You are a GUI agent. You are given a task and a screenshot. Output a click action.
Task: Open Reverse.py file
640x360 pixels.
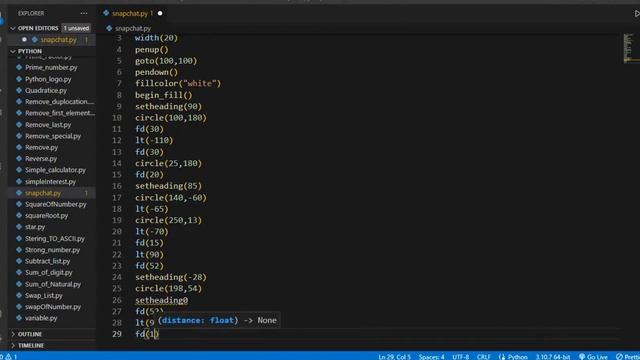41,159
